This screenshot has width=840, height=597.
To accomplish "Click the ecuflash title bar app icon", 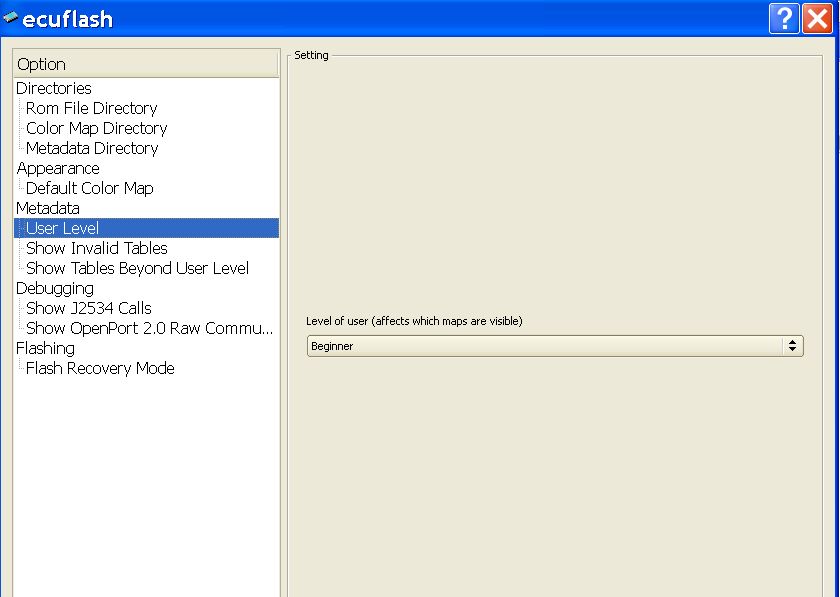I will pyautogui.click(x=10, y=18).
